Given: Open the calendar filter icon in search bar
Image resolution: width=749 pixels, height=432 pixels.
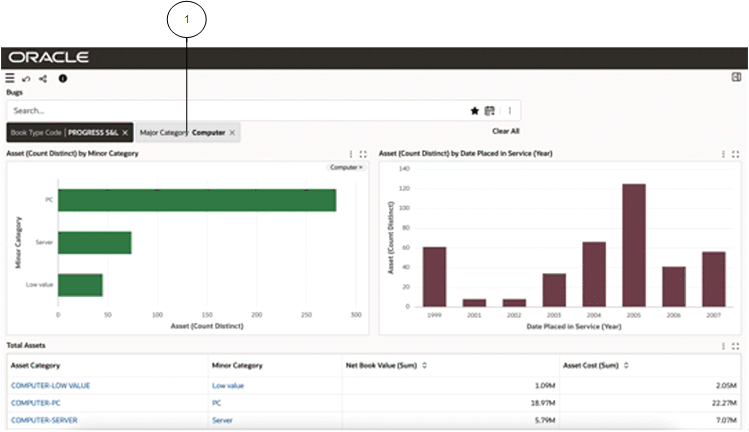Looking at the screenshot, I should pyautogui.click(x=490, y=111).
